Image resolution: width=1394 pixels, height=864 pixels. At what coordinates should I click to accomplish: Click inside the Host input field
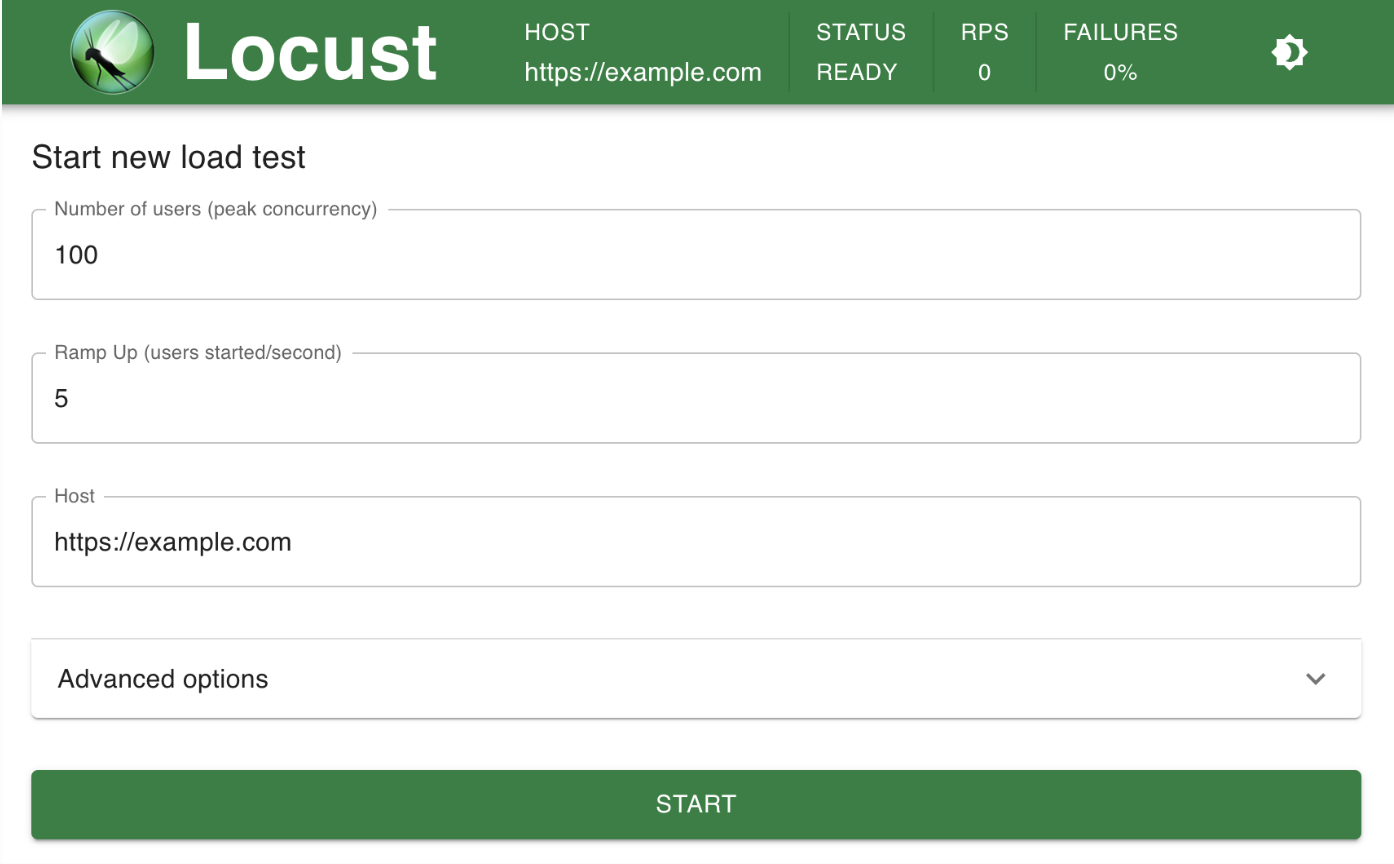(x=697, y=541)
